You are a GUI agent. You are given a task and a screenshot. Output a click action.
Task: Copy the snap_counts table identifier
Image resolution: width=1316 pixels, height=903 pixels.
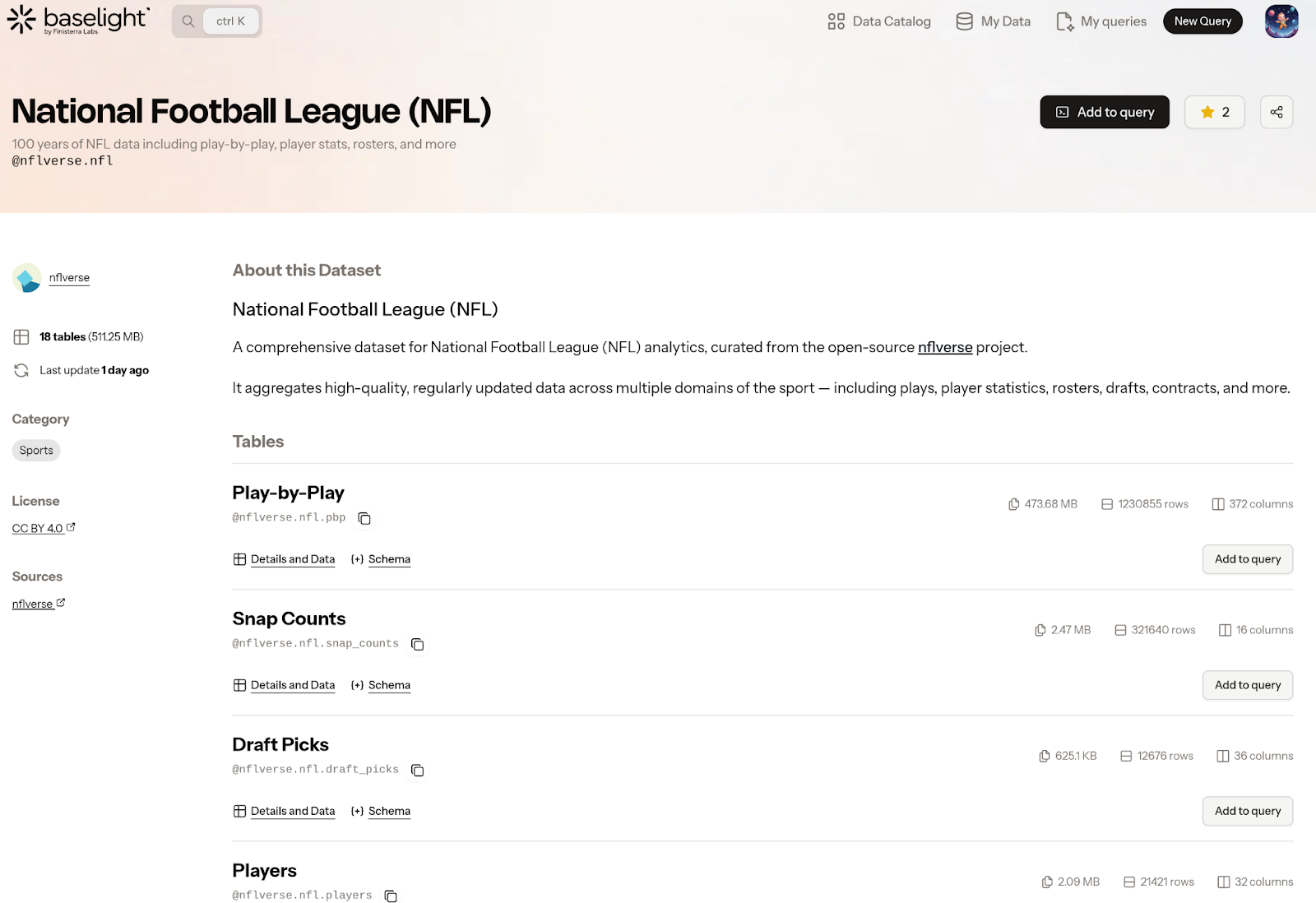(x=418, y=644)
